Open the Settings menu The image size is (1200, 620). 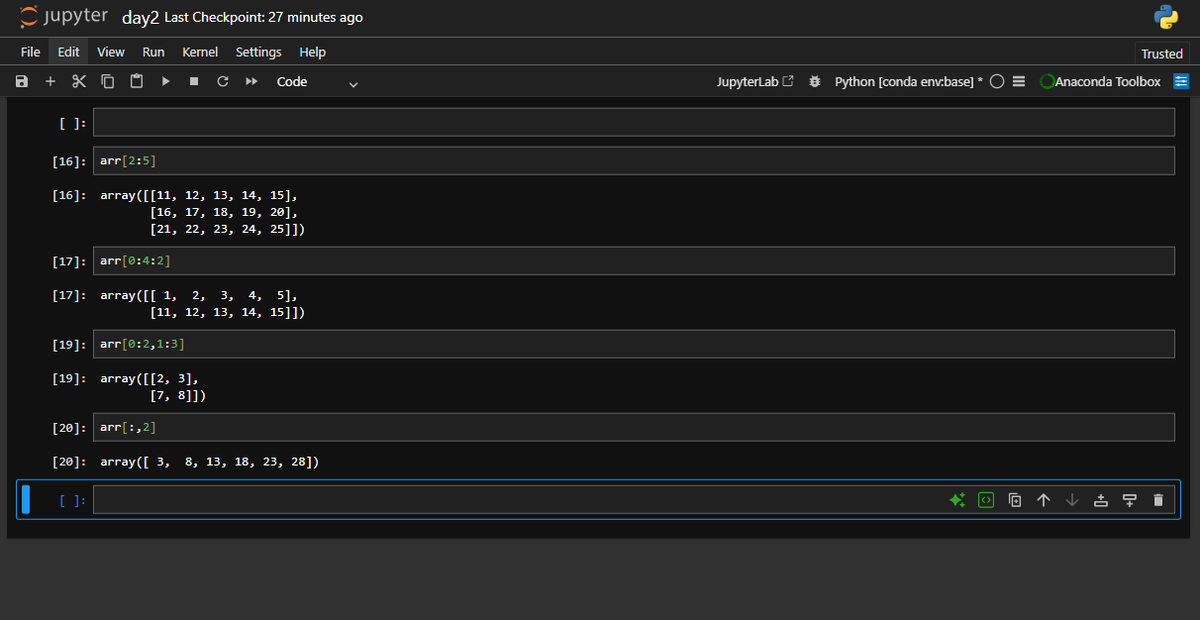point(258,52)
